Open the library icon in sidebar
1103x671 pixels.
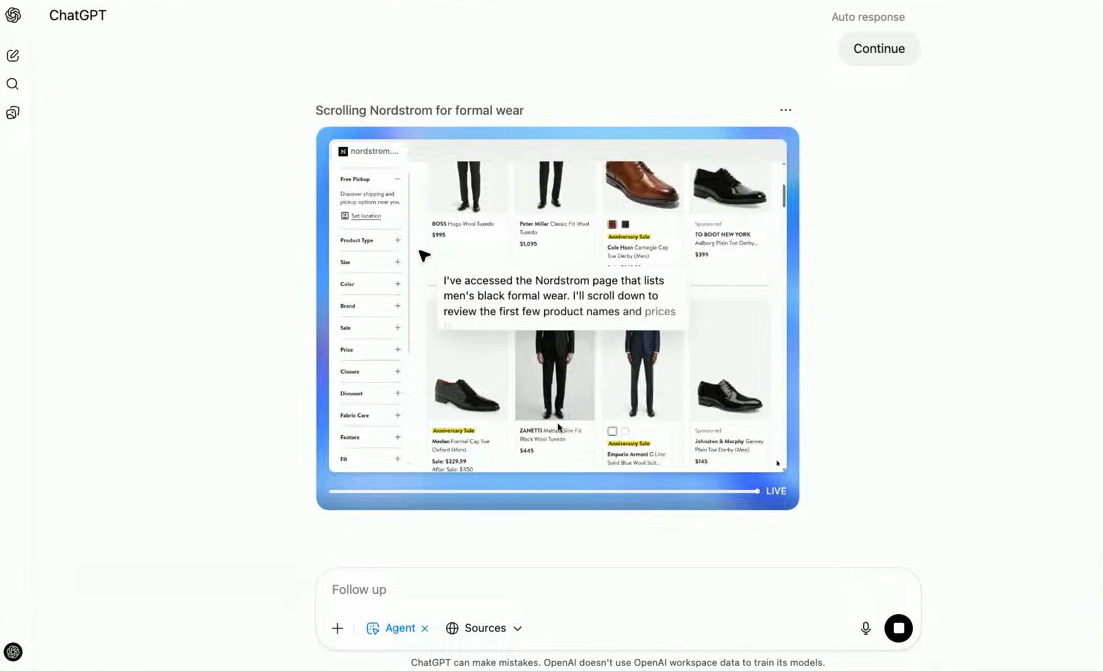tap(13, 113)
